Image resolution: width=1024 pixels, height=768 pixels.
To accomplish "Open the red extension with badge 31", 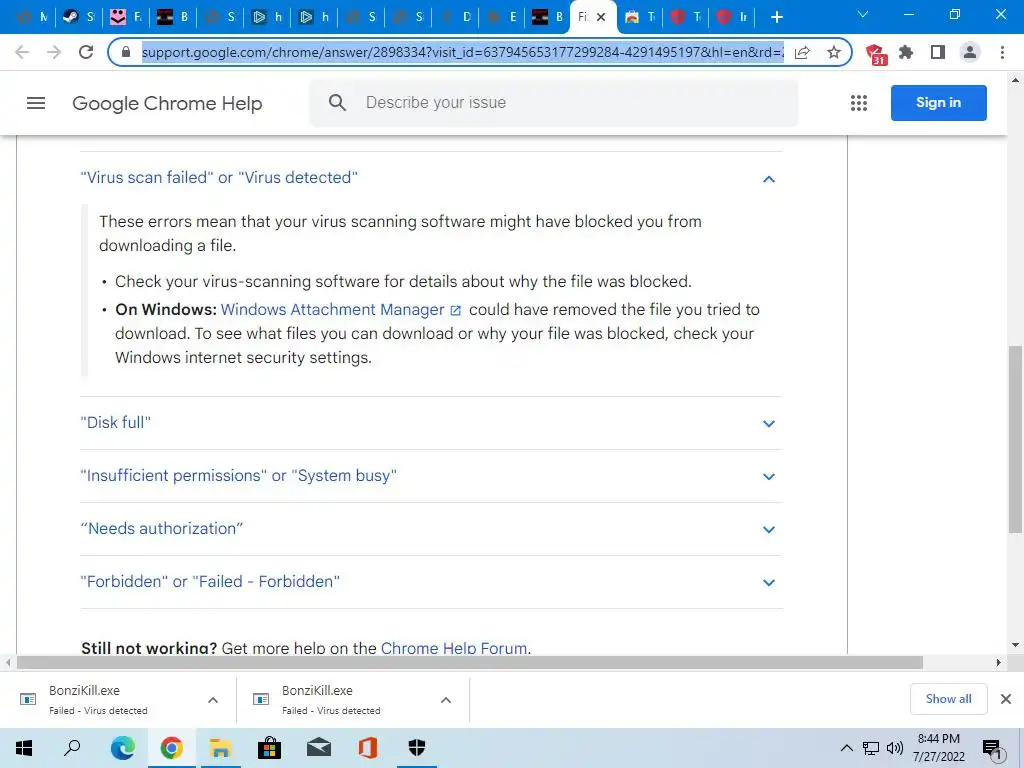I will point(875,54).
